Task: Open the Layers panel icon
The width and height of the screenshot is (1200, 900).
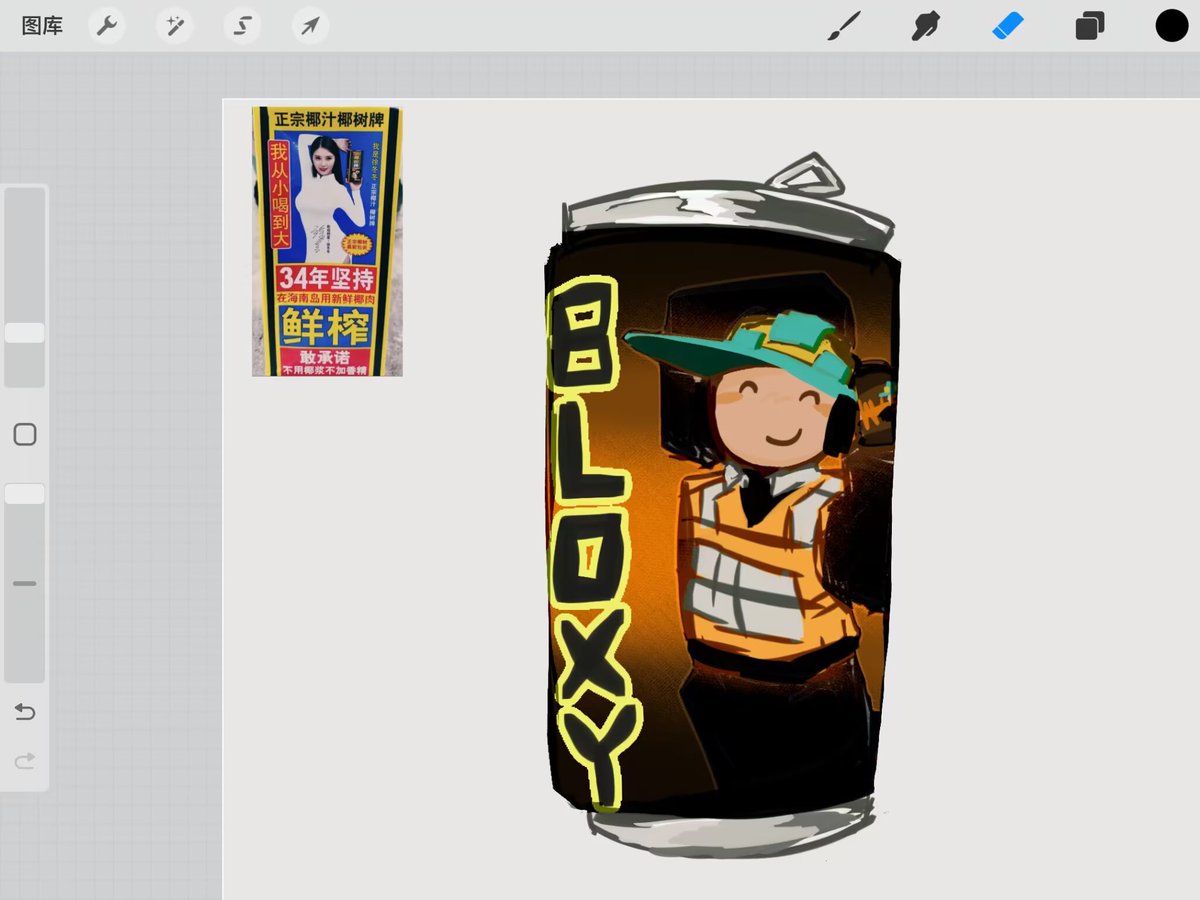Action: coord(1090,26)
